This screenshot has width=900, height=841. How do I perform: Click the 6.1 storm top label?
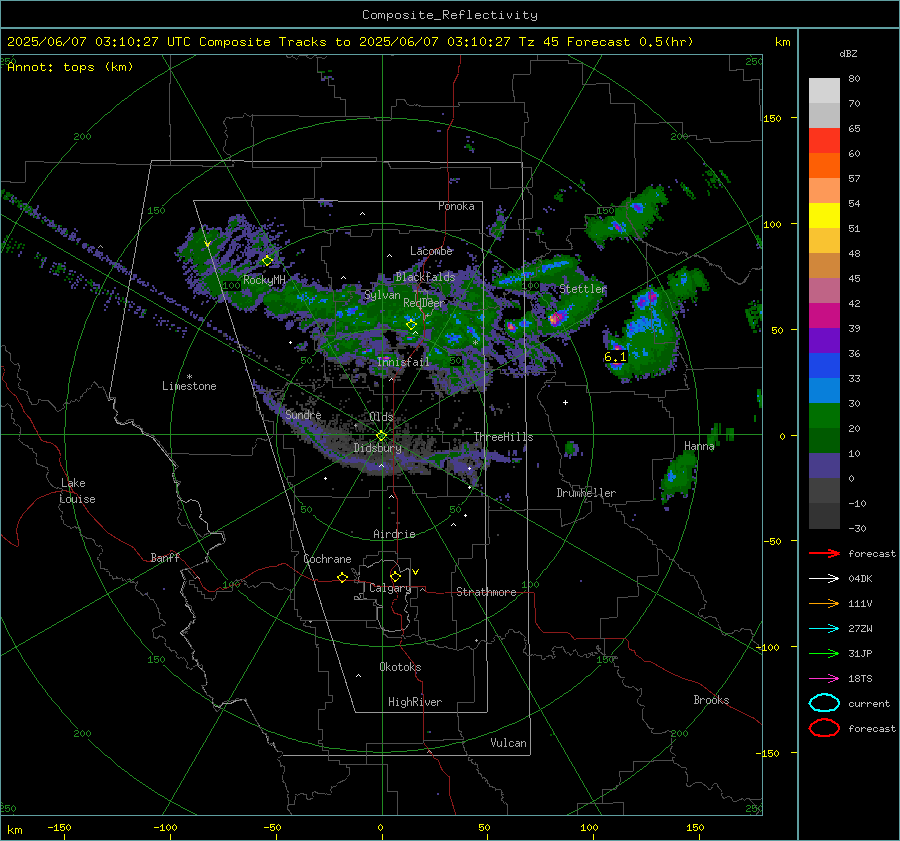pos(615,356)
